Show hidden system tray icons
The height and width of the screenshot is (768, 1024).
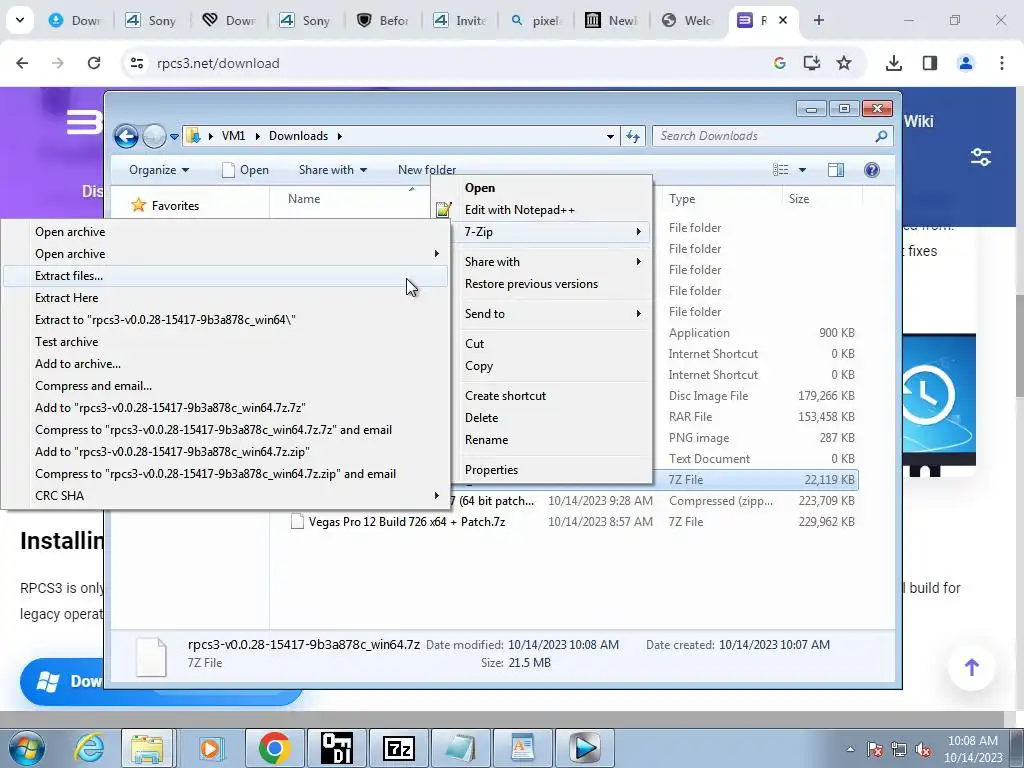coord(850,749)
